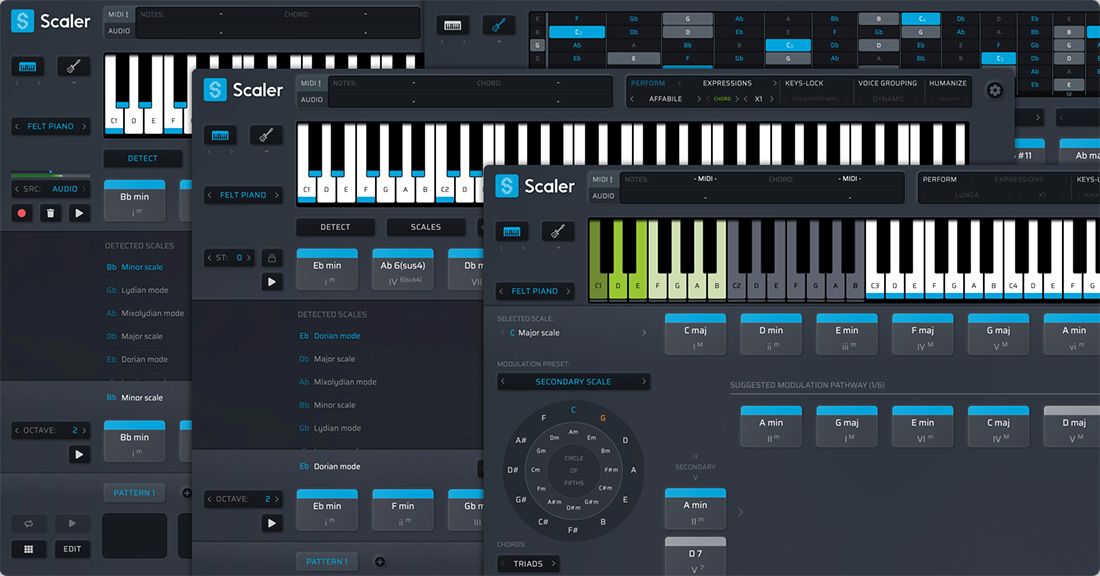This screenshot has width=1100, height=576.
Task: Click the AFFABILE performance selector
Action: [x=665, y=99]
